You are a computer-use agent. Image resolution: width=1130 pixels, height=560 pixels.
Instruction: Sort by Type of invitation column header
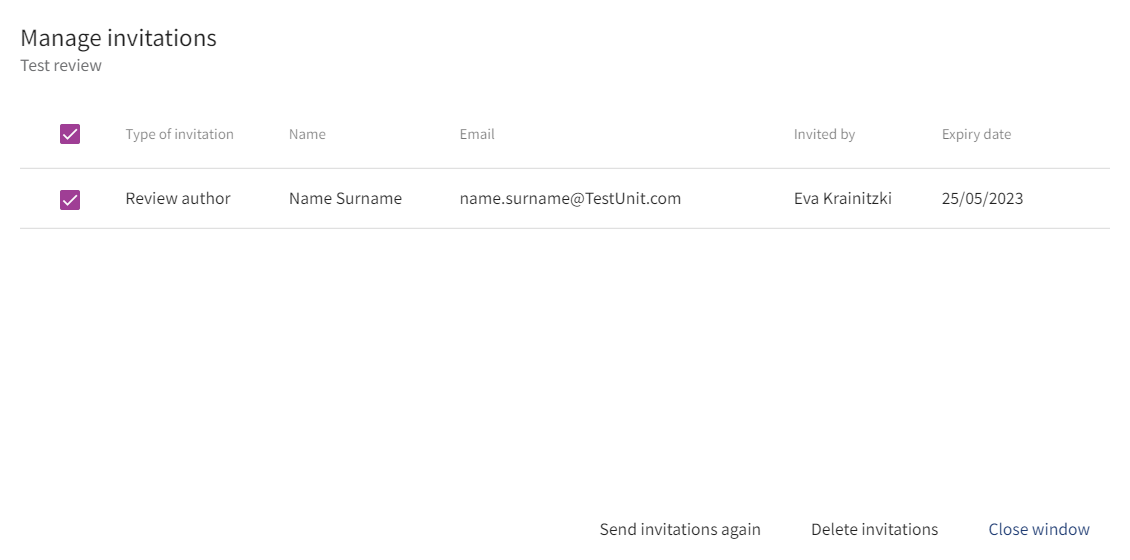coord(179,134)
